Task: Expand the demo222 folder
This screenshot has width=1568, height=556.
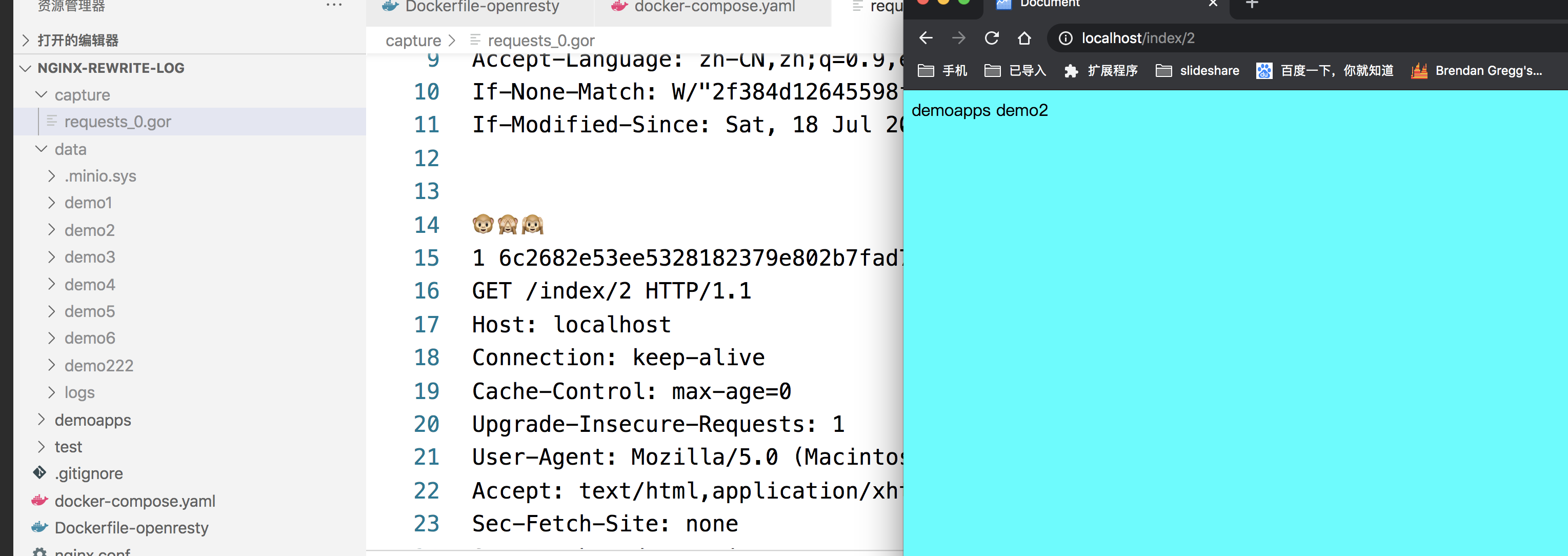Action: 52,365
